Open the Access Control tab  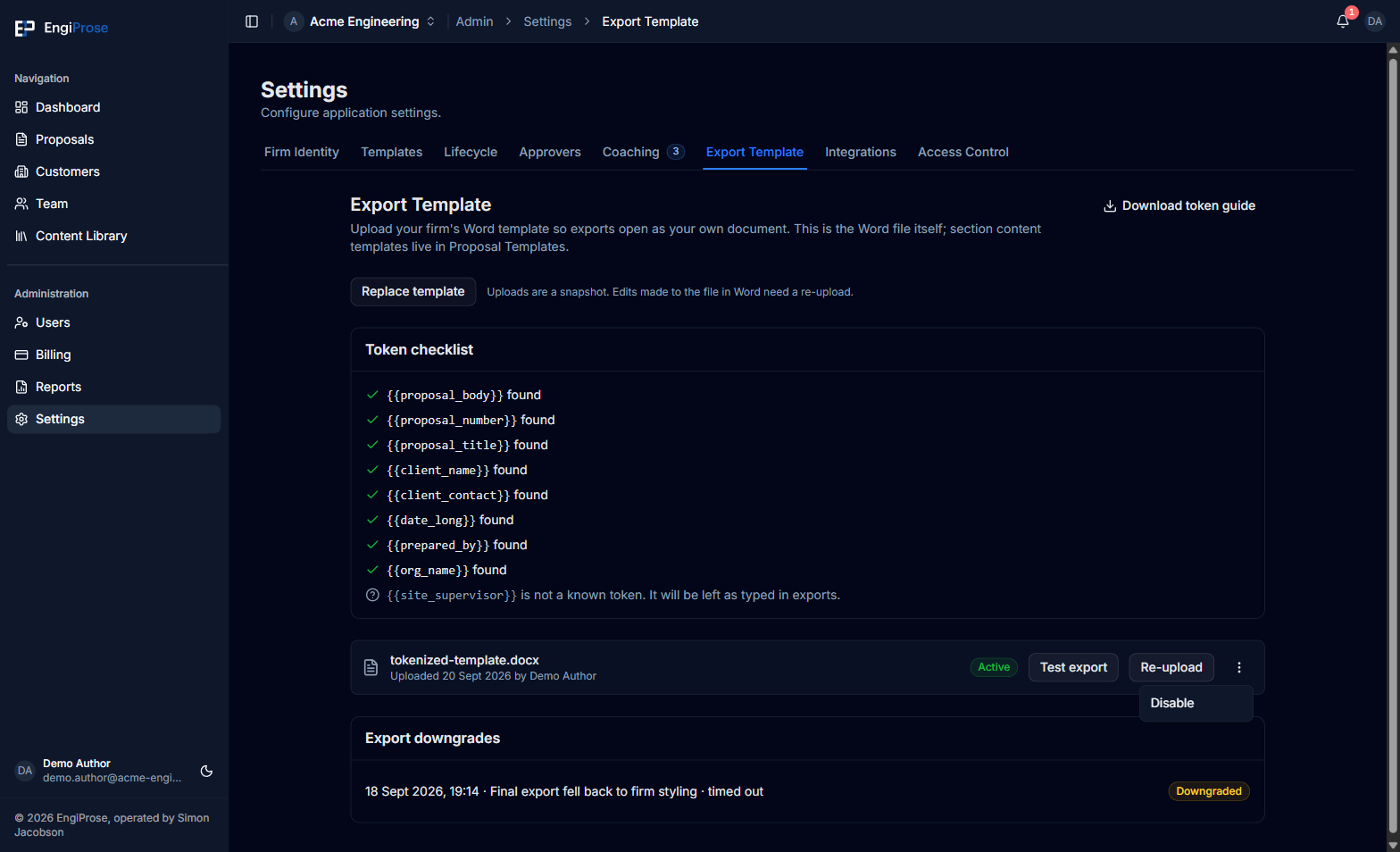coord(963,152)
